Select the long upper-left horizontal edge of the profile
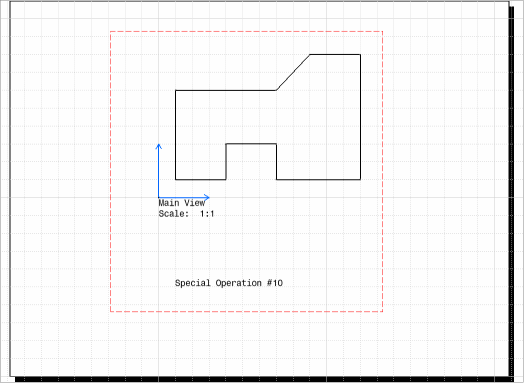This screenshot has width=524, height=383. click(226, 90)
